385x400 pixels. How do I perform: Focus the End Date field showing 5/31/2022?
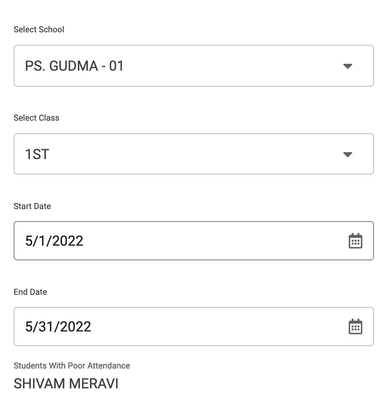pos(194,326)
